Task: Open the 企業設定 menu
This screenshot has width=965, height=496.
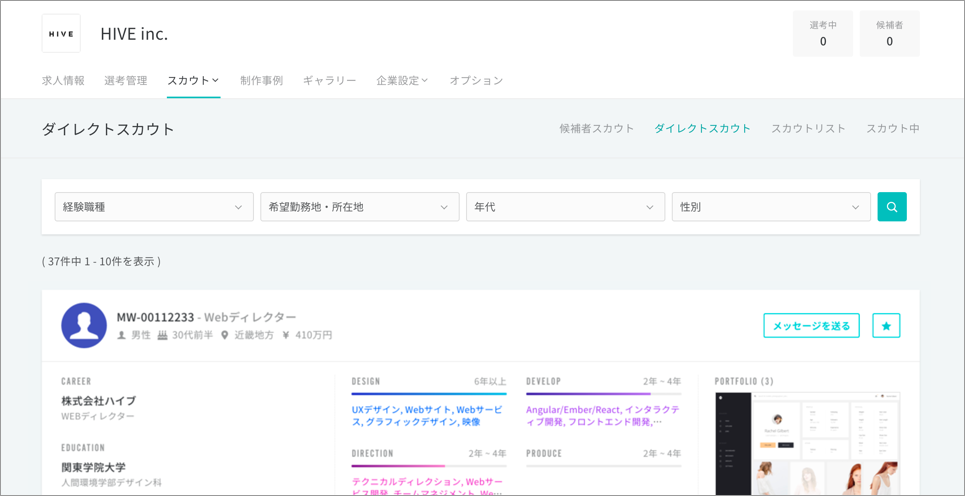Action: (x=402, y=81)
